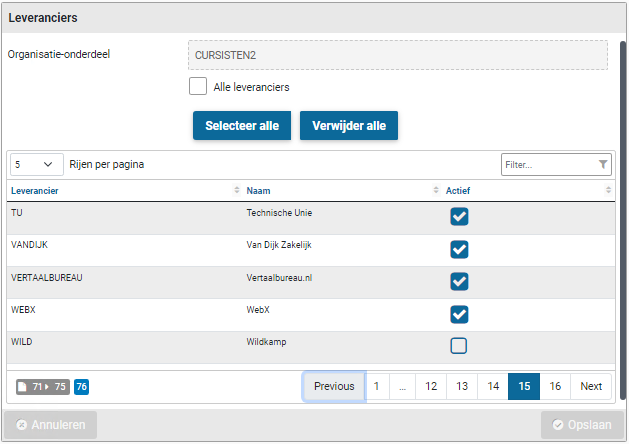Uncheck Actief for Vertaalbureau.nl
This screenshot has height=444, width=629.
tap(459, 281)
